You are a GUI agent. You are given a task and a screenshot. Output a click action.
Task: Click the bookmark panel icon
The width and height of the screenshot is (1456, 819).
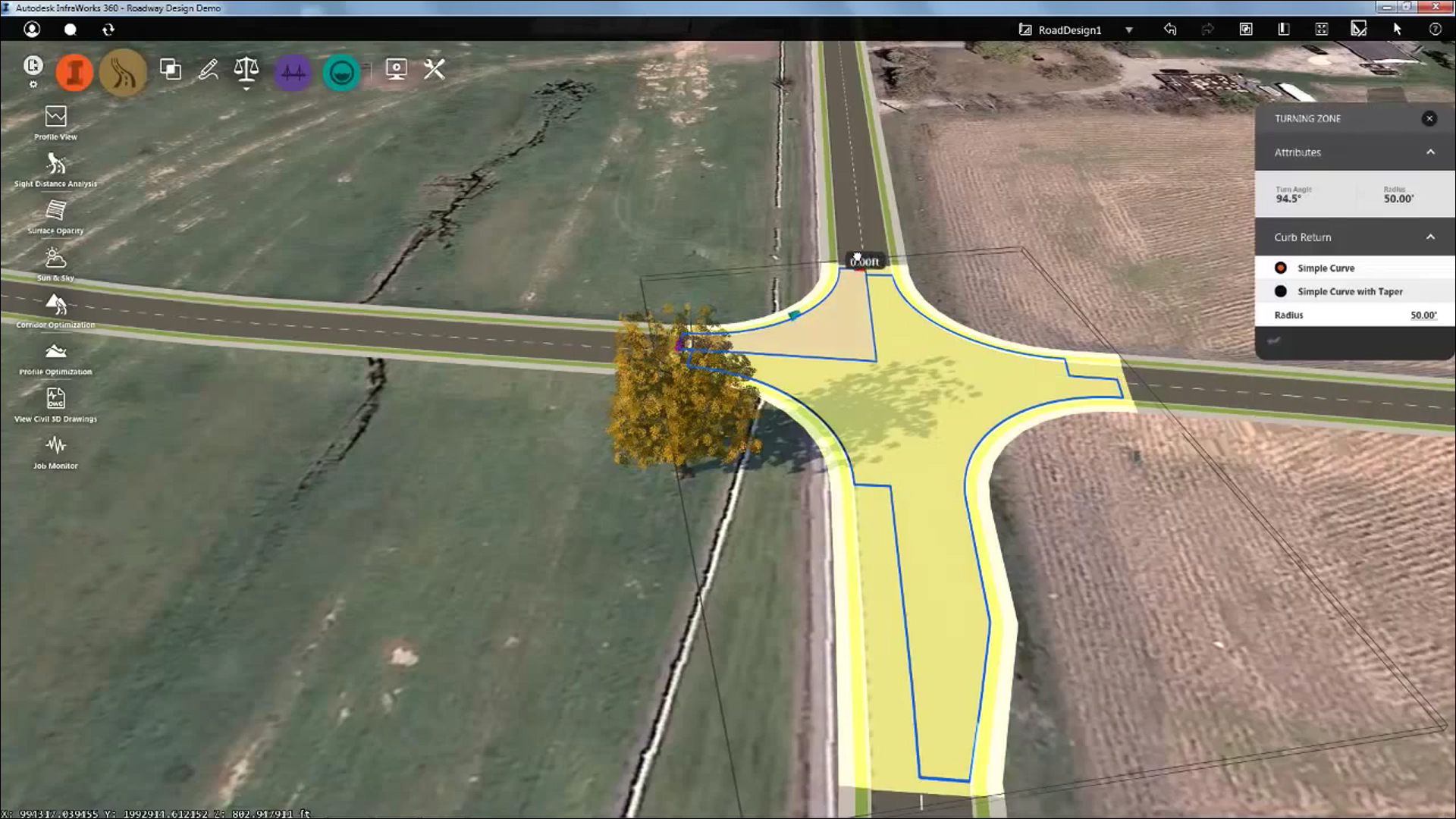pos(1284,29)
